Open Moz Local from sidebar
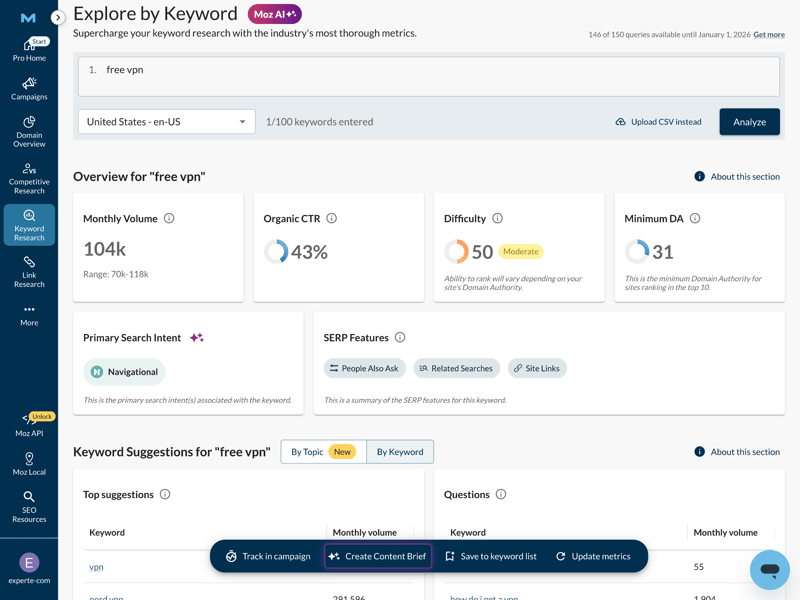Screen dimensions: 800x600 (x=29, y=464)
